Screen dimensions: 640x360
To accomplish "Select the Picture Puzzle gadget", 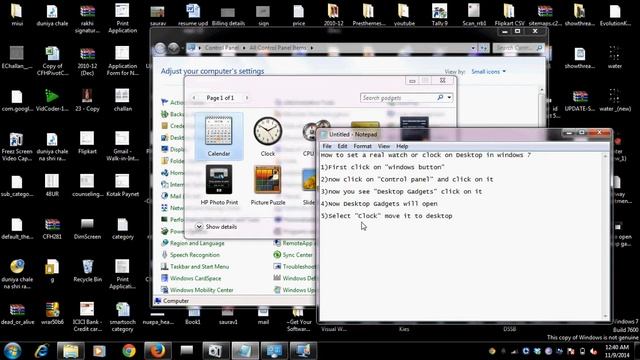I will pyautogui.click(x=268, y=184).
